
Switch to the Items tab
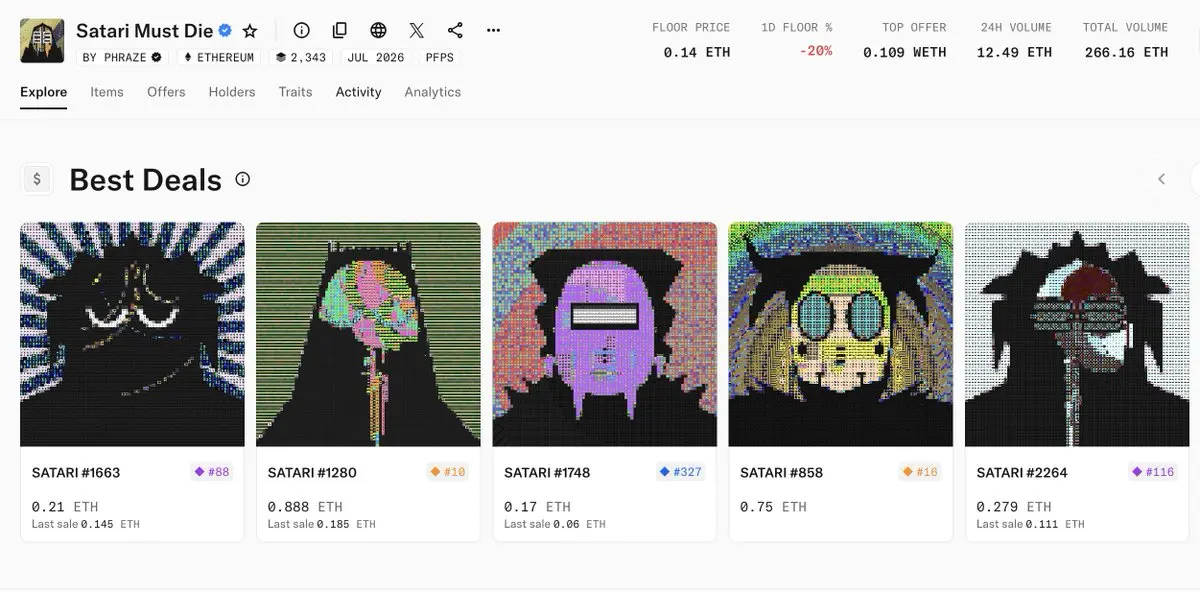(x=107, y=92)
